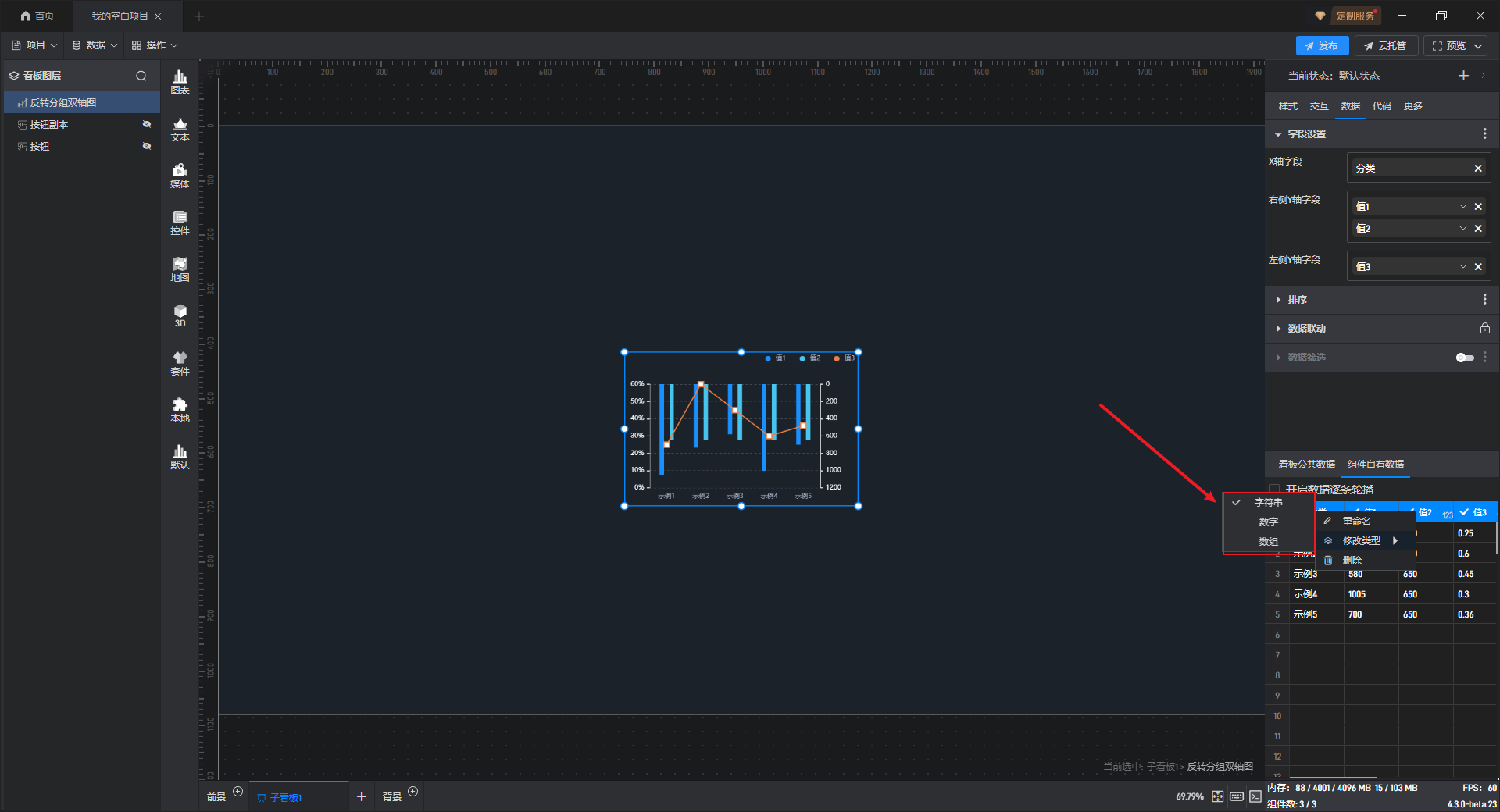This screenshot has height=812, width=1500.
Task: Click the 发布 publish button
Action: coord(1322,46)
